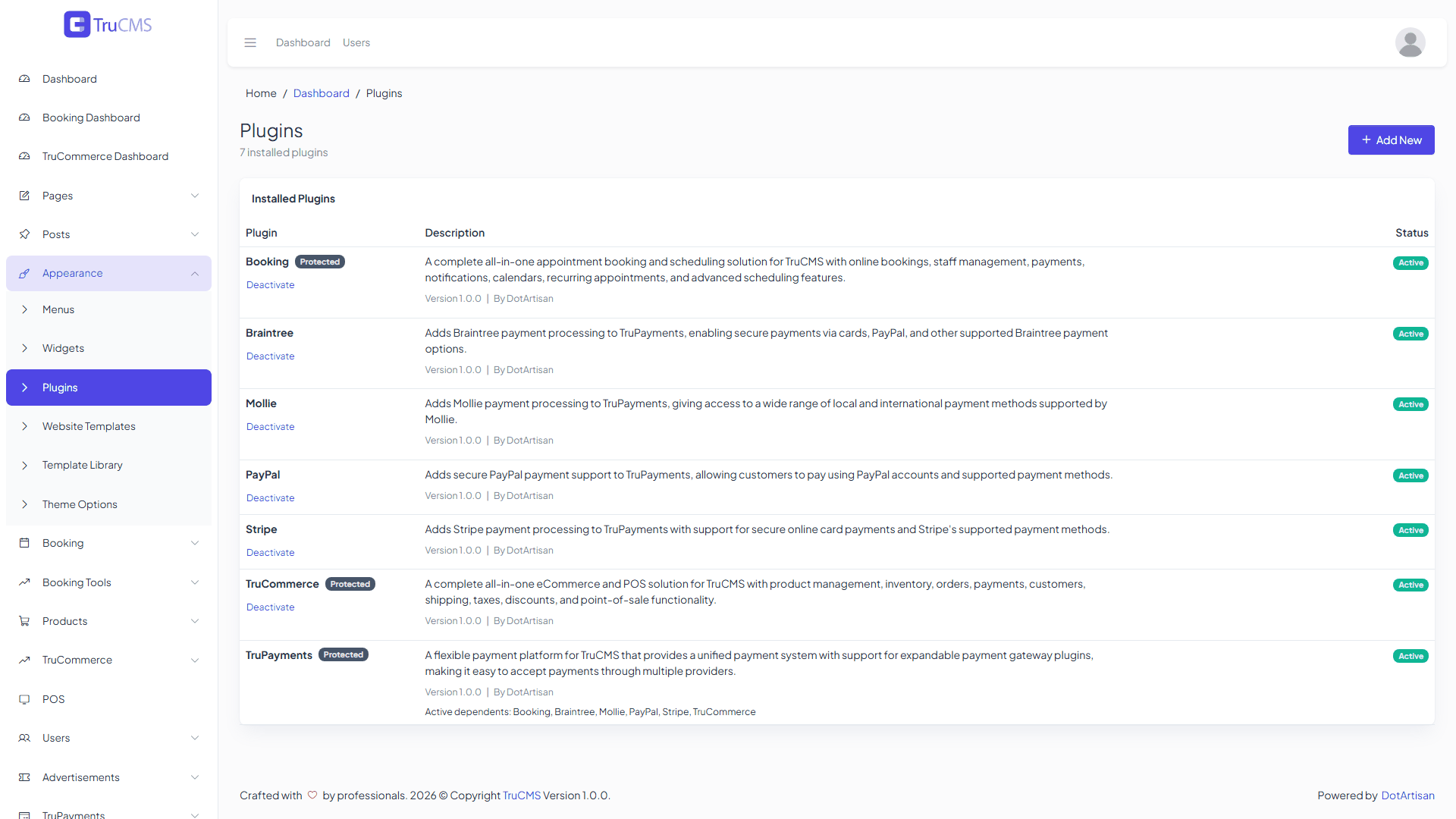Screen dimensions: 1456x819
Task: Click the POS monitor icon in sidebar
Action: (24, 699)
